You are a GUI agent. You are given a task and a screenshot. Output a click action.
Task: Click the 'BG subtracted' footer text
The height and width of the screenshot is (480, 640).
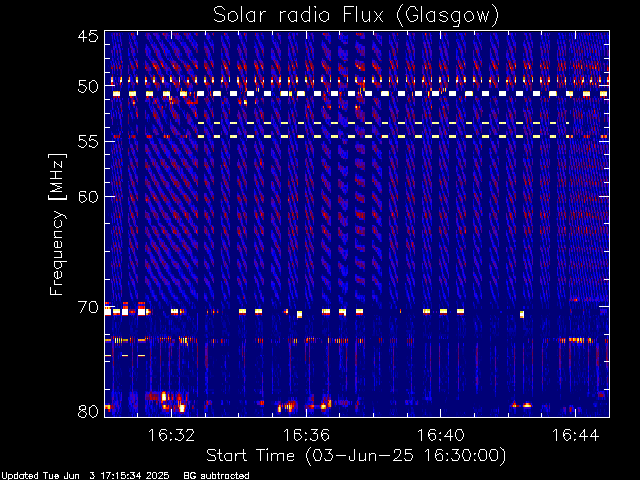click(216, 476)
